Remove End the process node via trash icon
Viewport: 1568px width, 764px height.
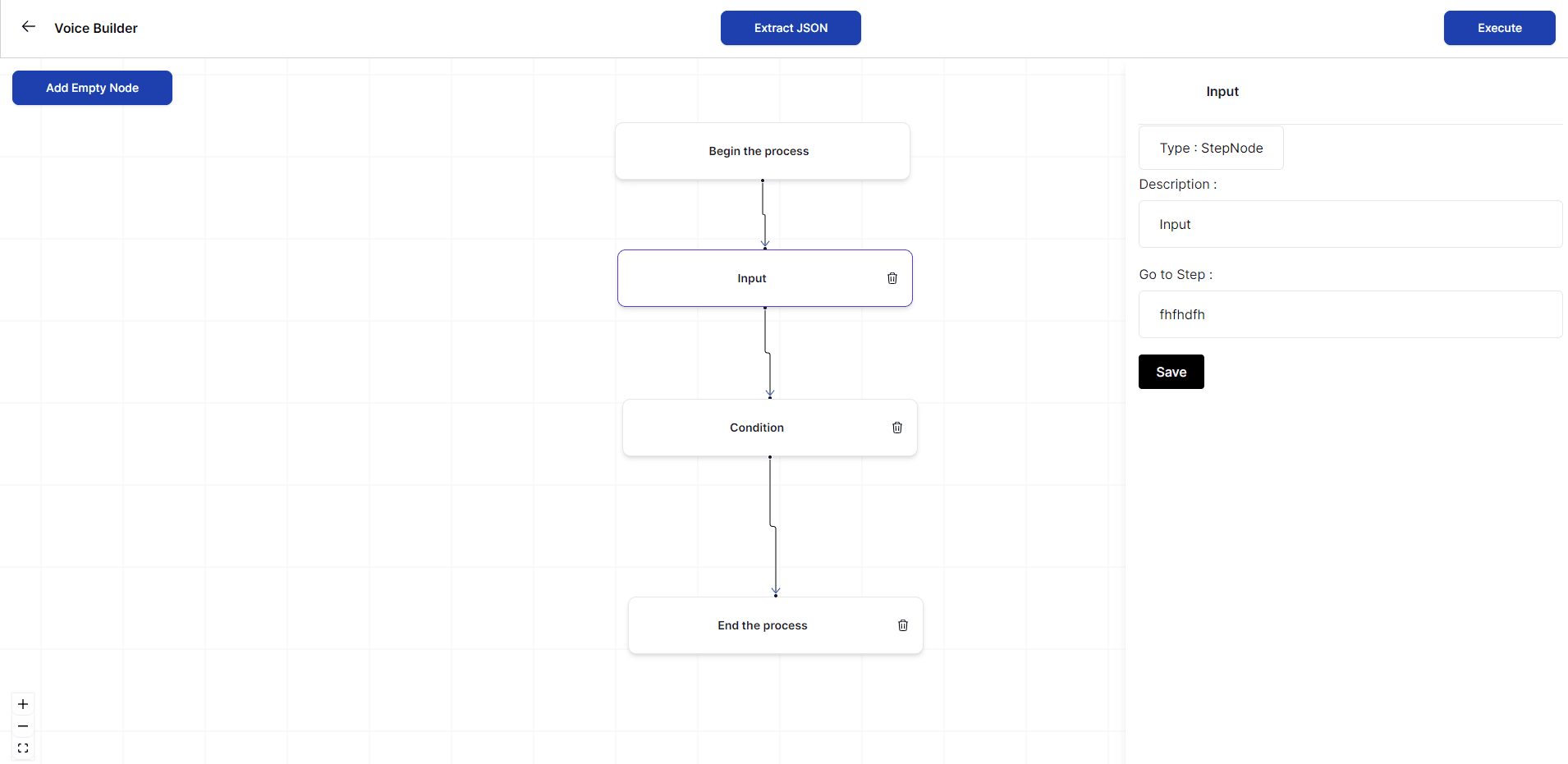click(x=903, y=625)
